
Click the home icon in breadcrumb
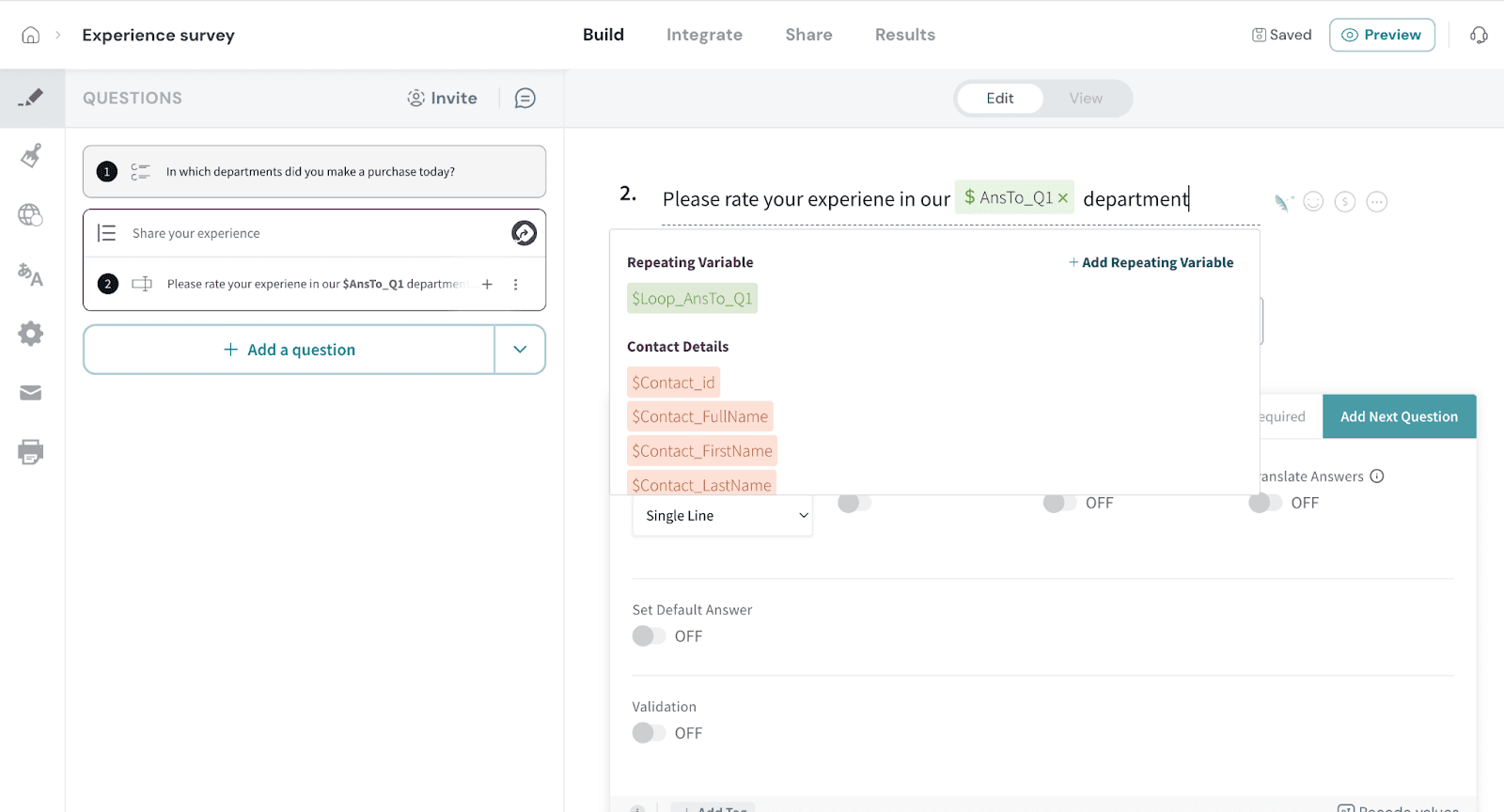[x=31, y=36]
